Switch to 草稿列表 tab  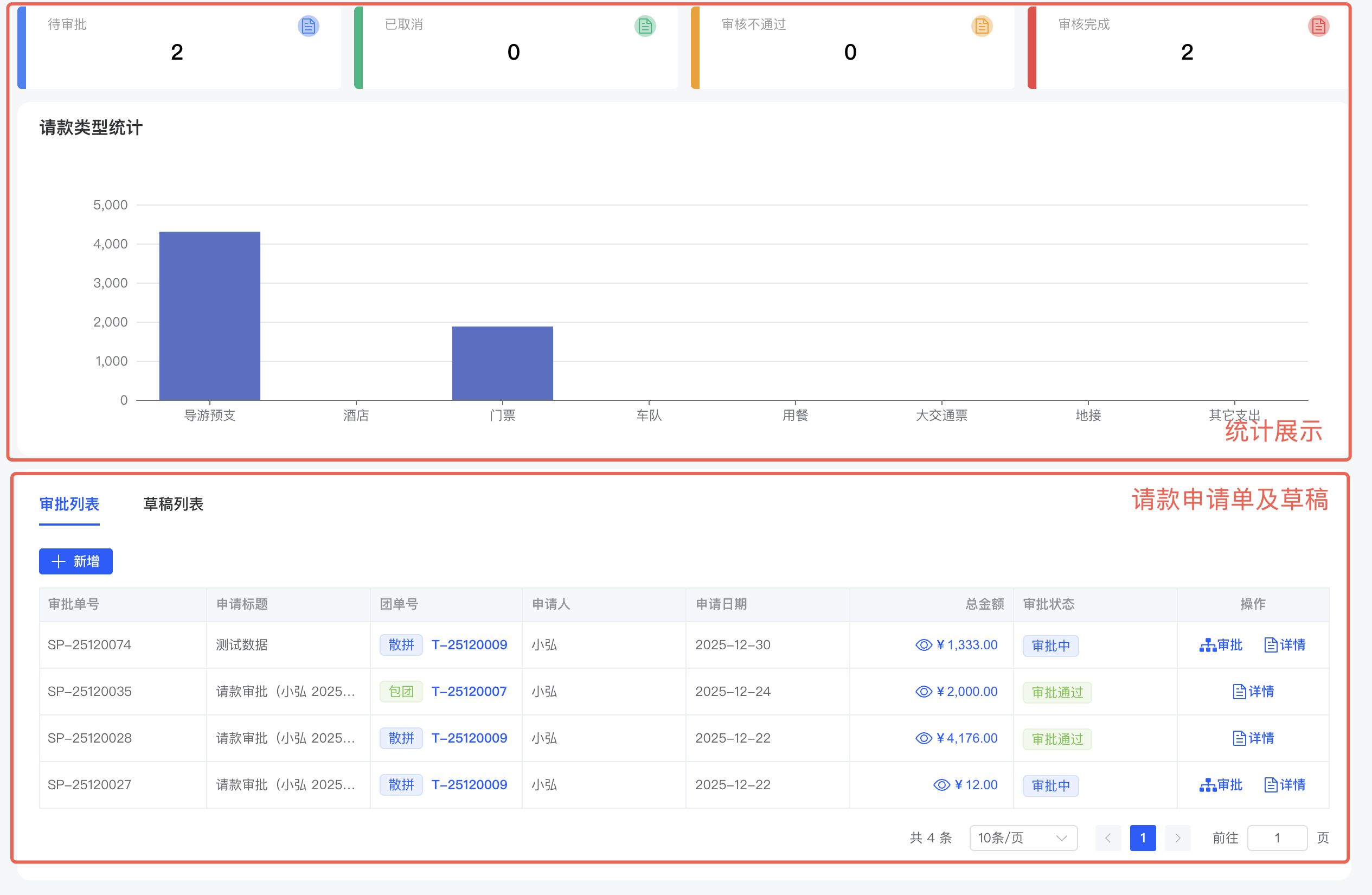(173, 504)
